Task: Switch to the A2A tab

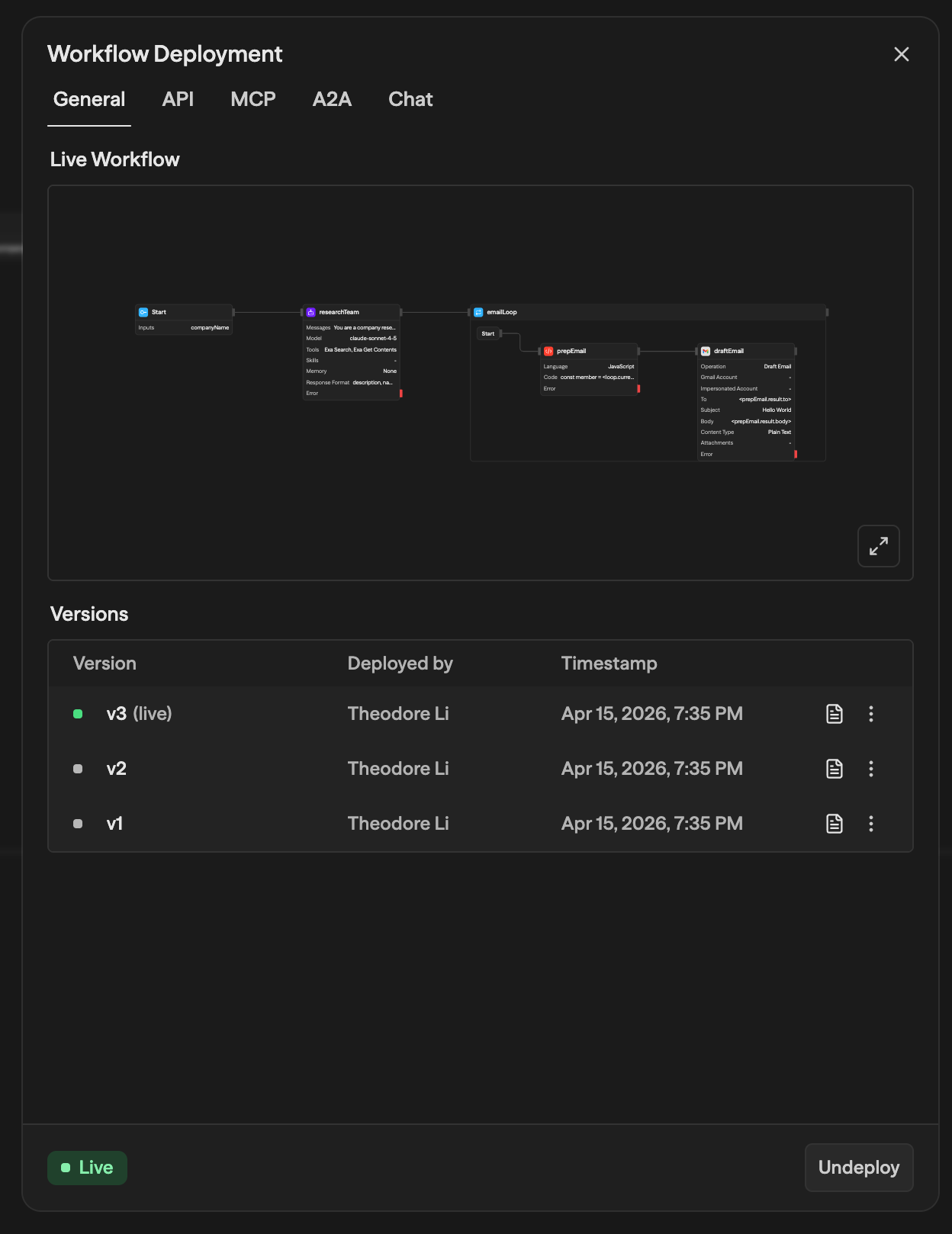Action: (x=332, y=99)
